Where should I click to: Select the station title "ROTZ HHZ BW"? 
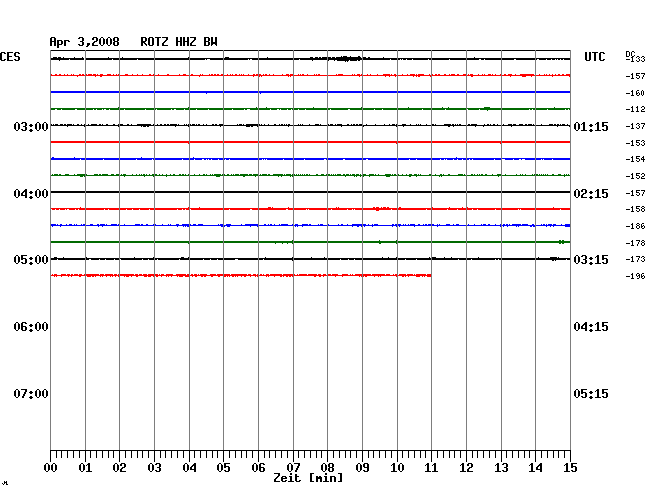[179, 42]
